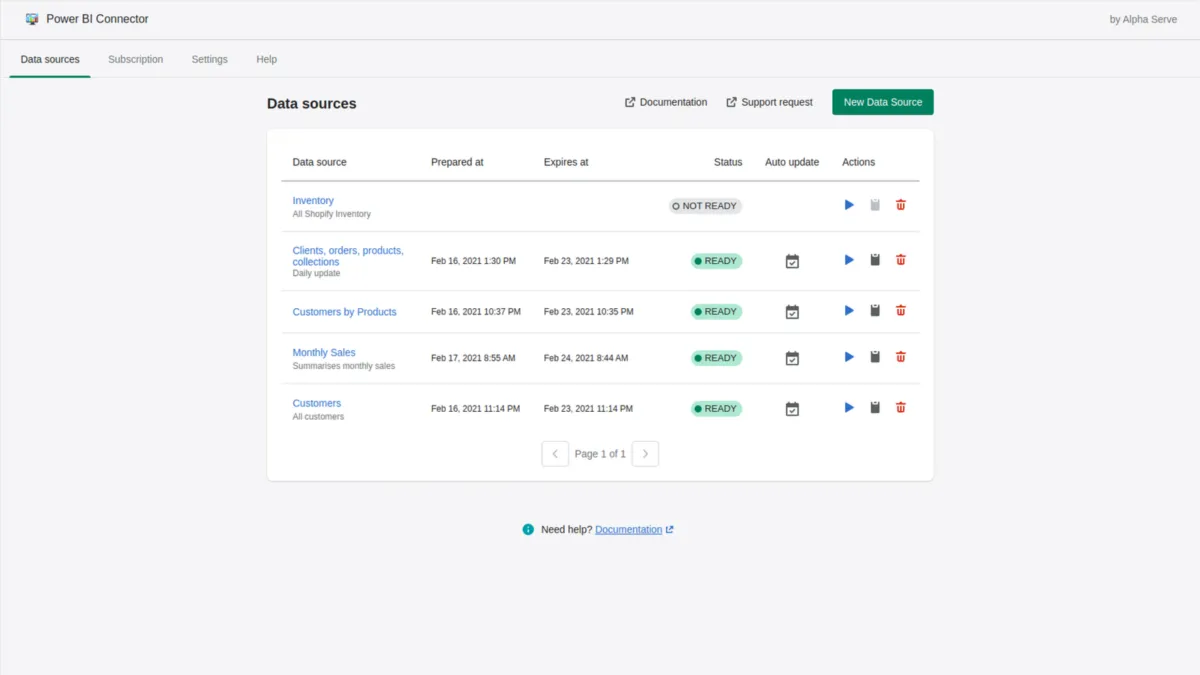The image size is (1200, 675).
Task: Click the New Data Source button
Action: coord(882,102)
